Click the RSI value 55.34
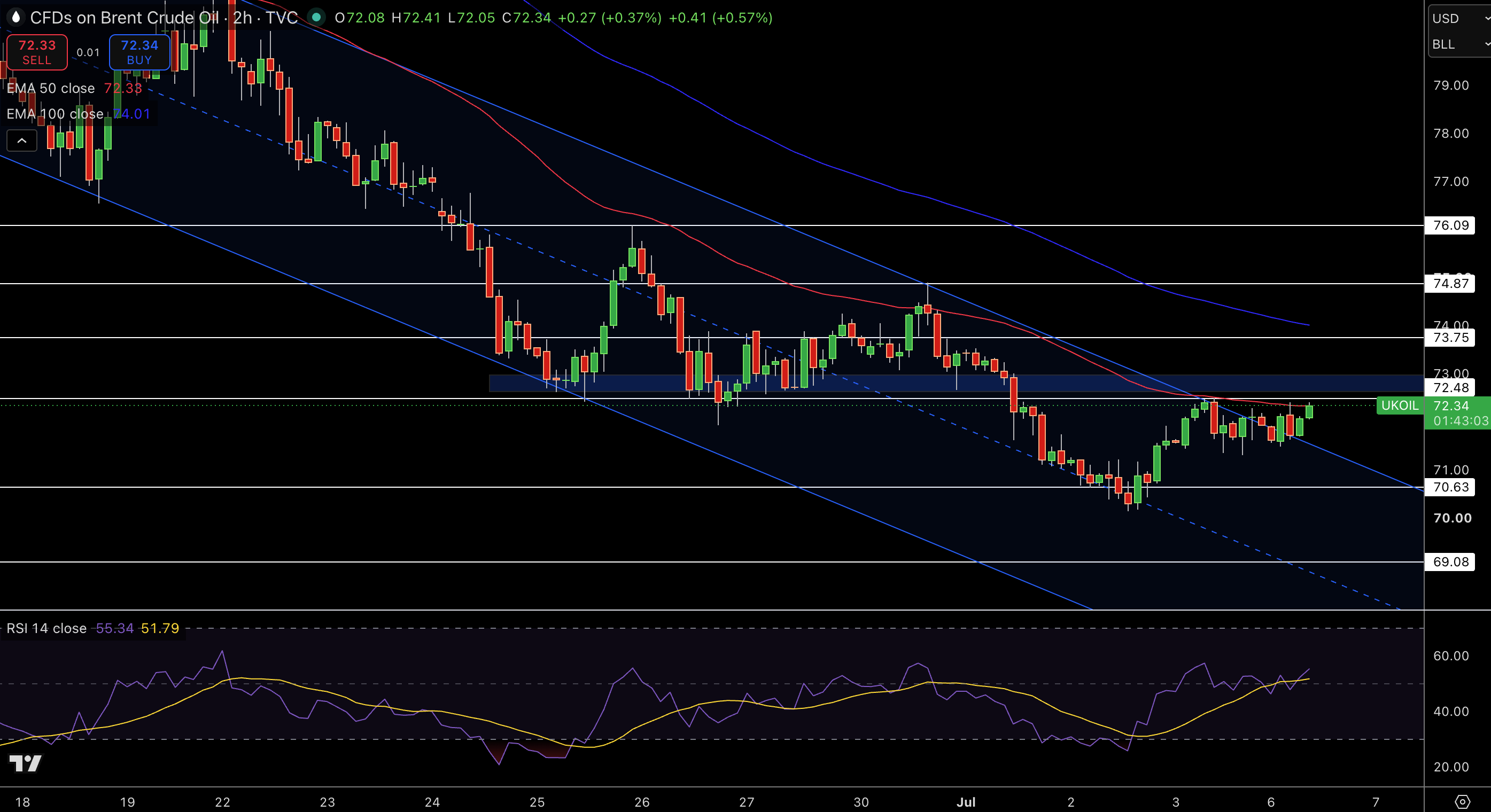The image size is (1491, 812). (x=114, y=629)
